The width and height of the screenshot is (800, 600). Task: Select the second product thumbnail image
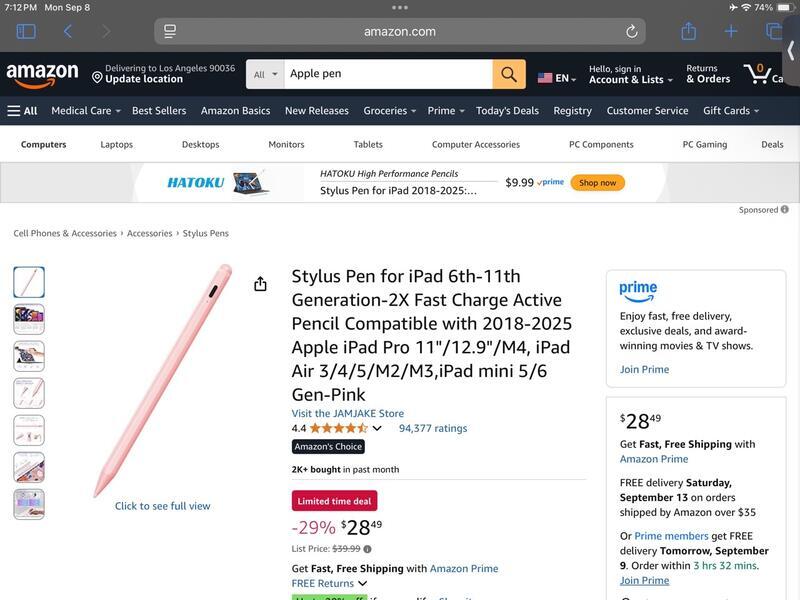(29, 319)
